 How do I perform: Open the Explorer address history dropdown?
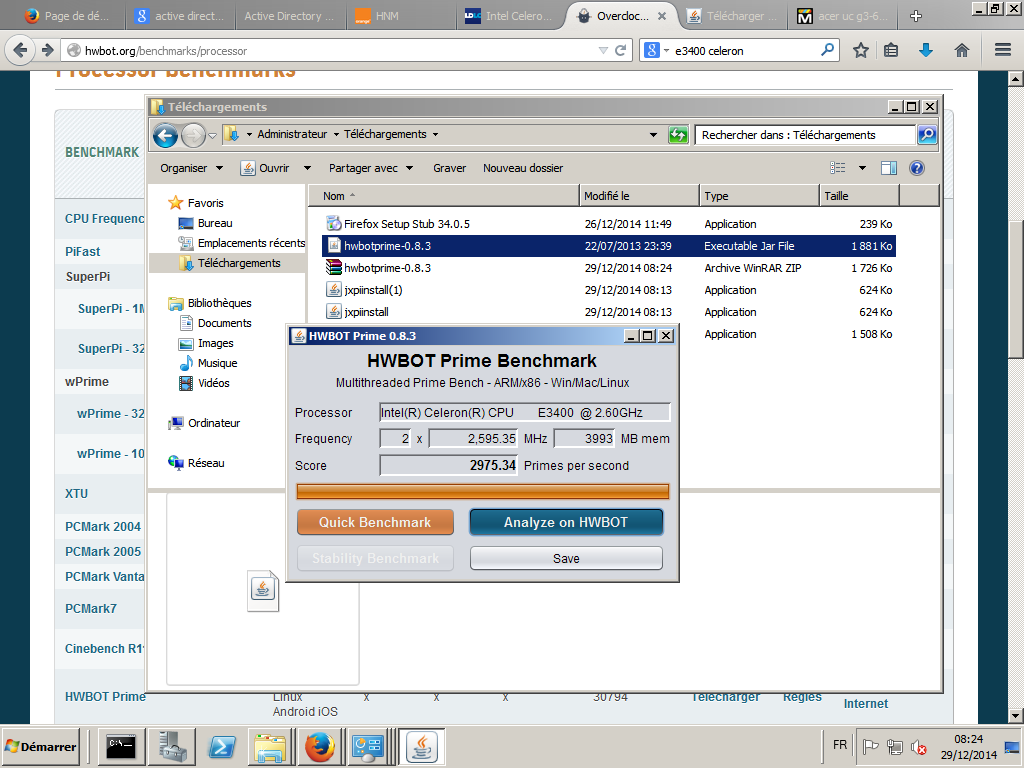pos(653,135)
